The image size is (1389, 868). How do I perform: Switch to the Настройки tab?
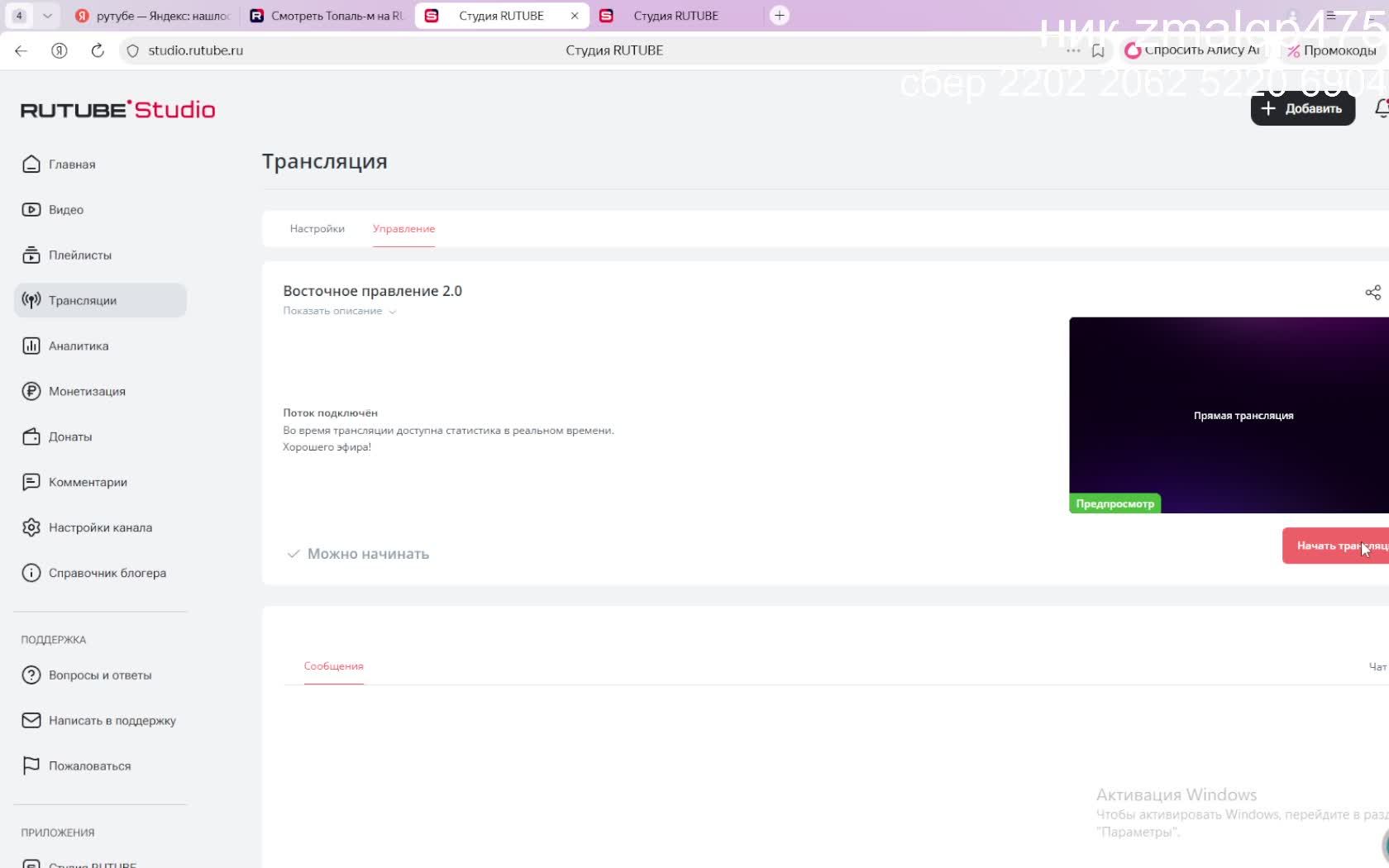317,228
